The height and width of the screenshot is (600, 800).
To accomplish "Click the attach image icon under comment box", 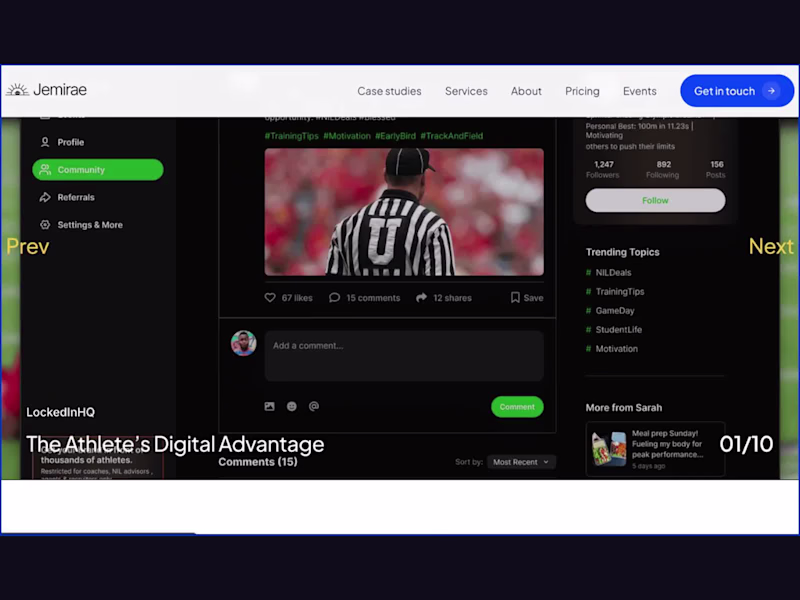I will click(269, 406).
